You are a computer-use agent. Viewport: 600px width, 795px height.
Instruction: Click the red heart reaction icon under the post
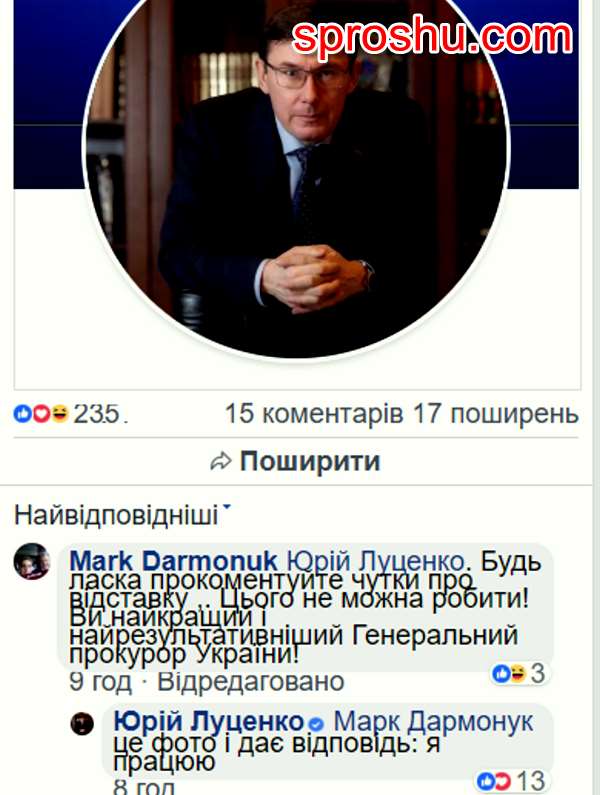coord(41,414)
